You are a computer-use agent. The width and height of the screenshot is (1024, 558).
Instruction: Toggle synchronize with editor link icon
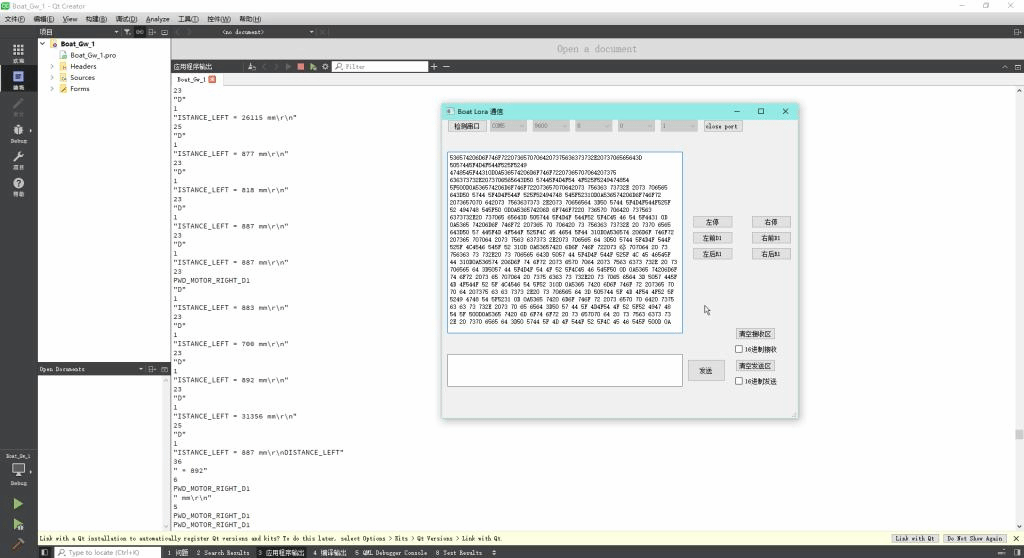point(140,32)
